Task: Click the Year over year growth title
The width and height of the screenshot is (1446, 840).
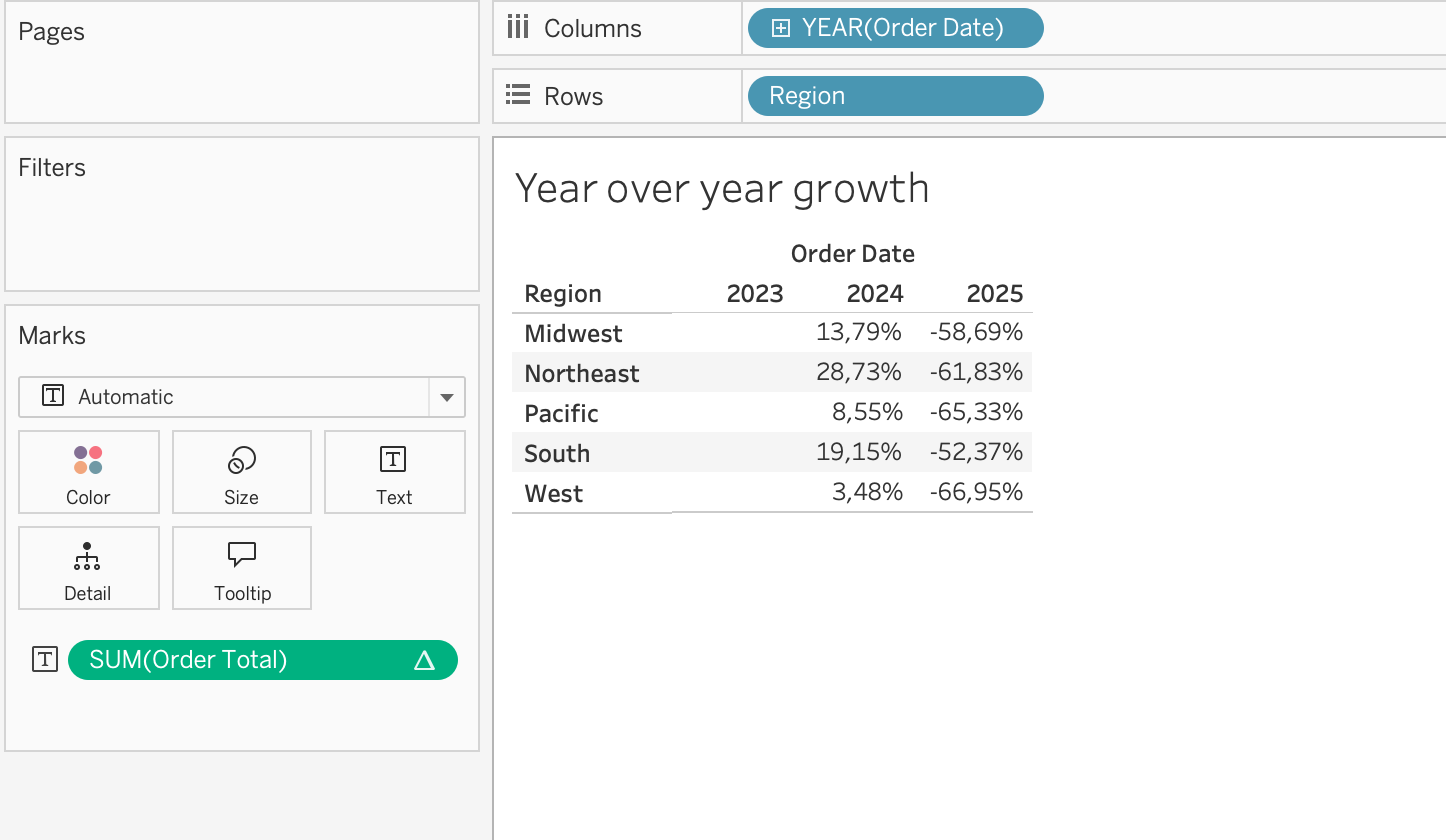Action: pyautogui.click(x=721, y=188)
